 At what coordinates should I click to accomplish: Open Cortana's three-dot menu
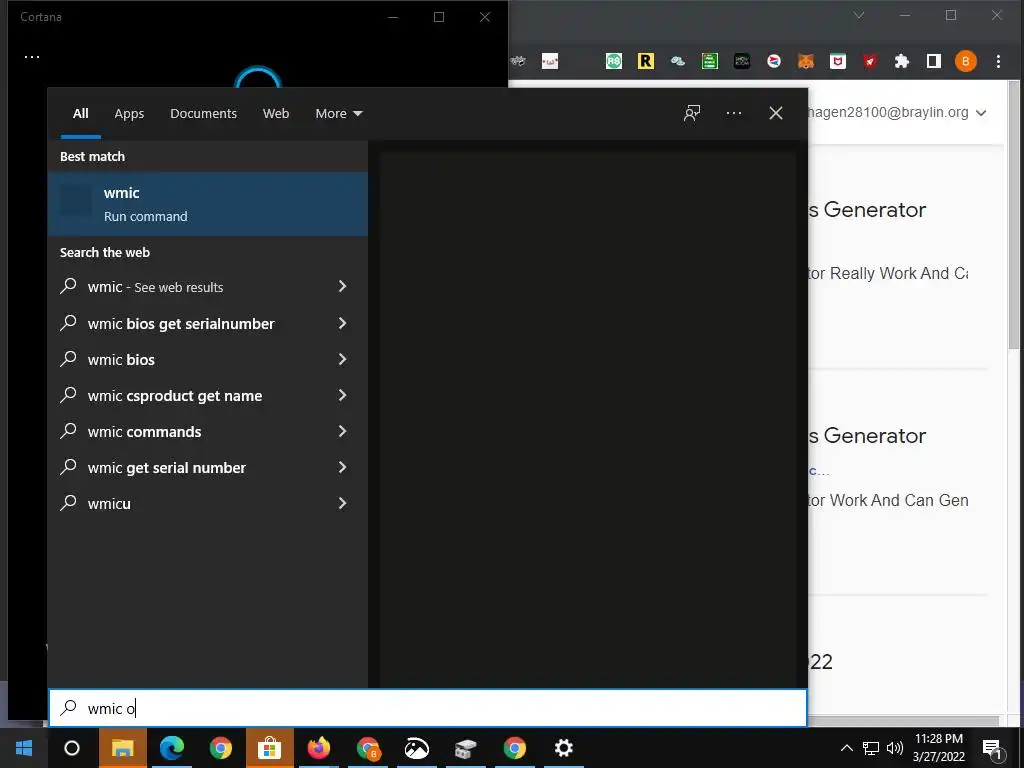(32, 57)
